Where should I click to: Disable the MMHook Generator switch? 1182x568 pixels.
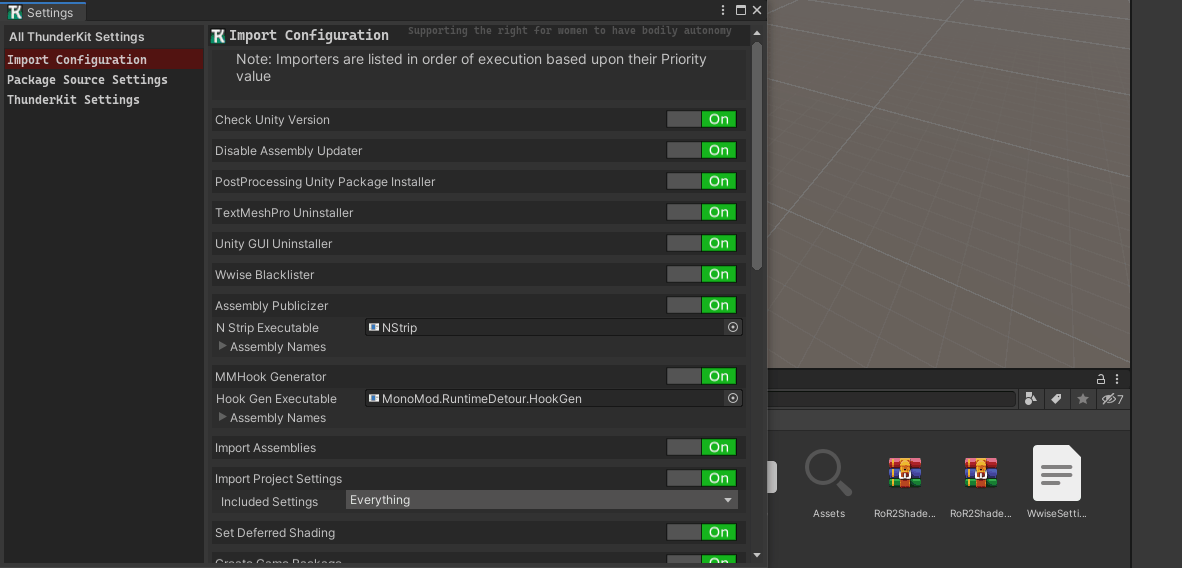(x=702, y=376)
